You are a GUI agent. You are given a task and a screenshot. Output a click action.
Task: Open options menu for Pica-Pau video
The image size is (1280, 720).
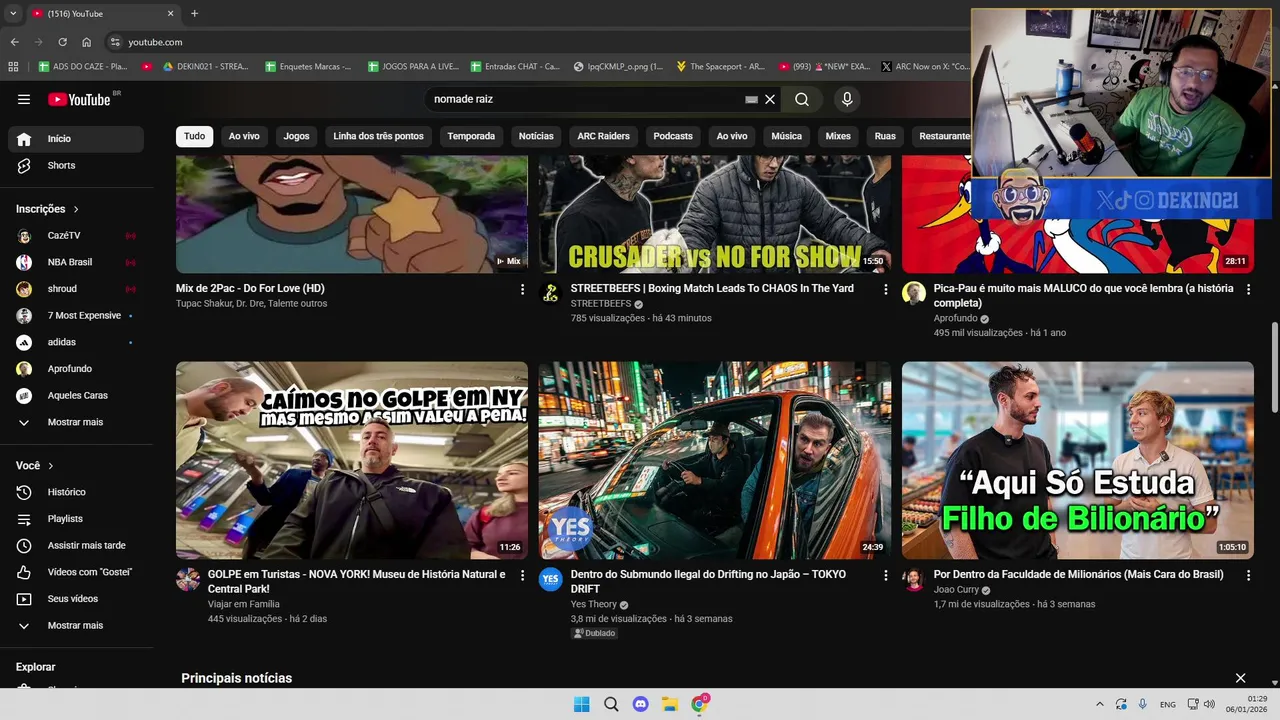1248,289
